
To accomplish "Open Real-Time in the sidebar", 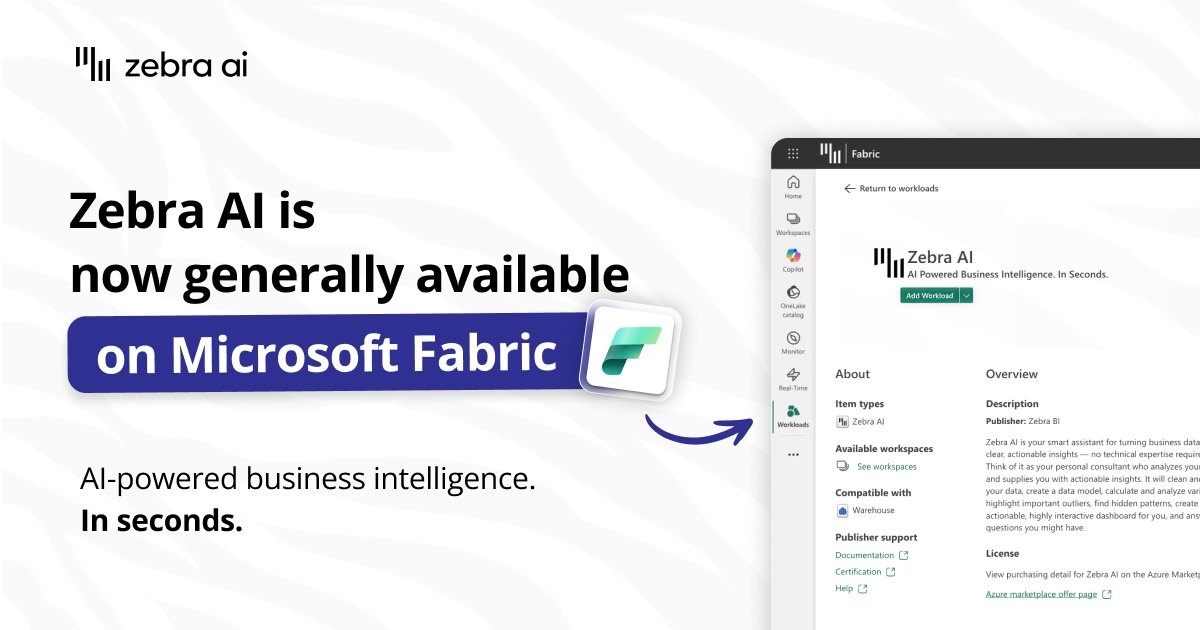I will tap(793, 380).
